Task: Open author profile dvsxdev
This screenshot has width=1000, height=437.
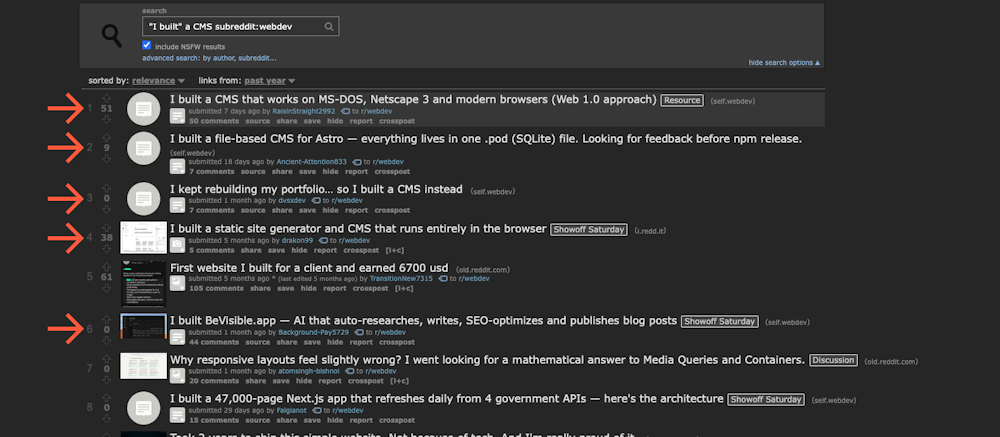Action: click(x=293, y=200)
